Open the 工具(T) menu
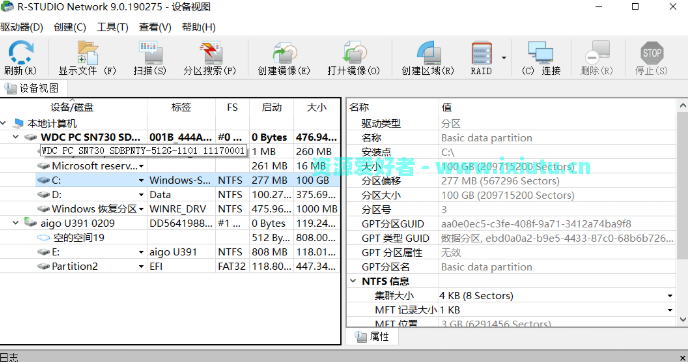 click(x=112, y=27)
